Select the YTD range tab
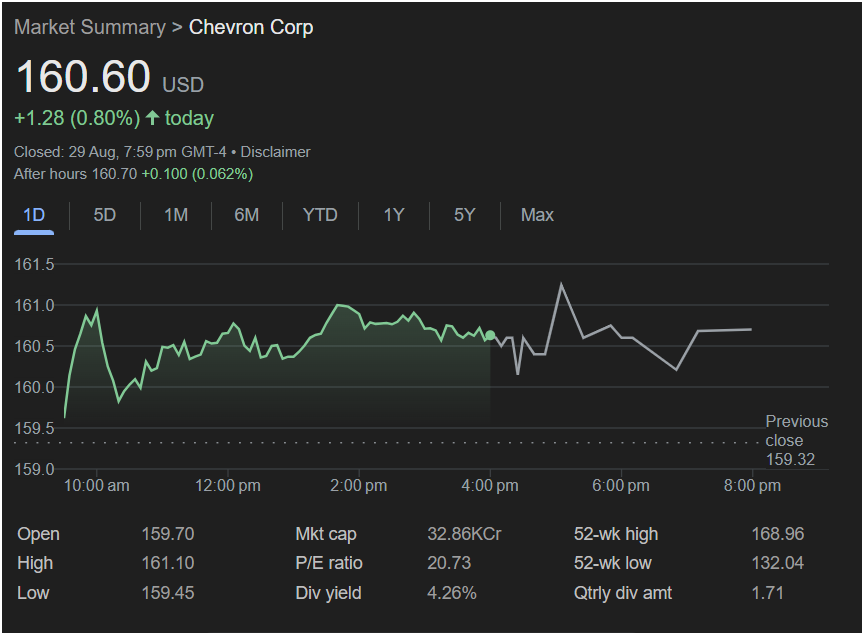Viewport: 864px width, 635px height. pos(320,215)
